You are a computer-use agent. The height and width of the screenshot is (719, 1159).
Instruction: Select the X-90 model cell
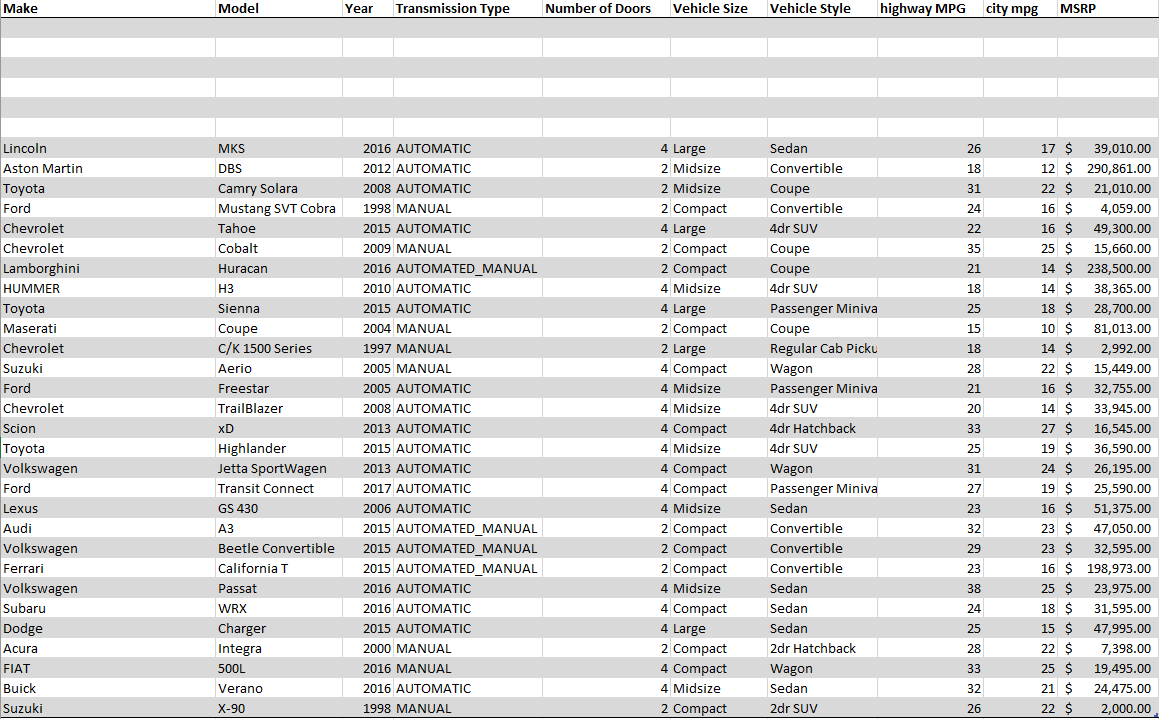pyautogui.click(x=279, y=707)
